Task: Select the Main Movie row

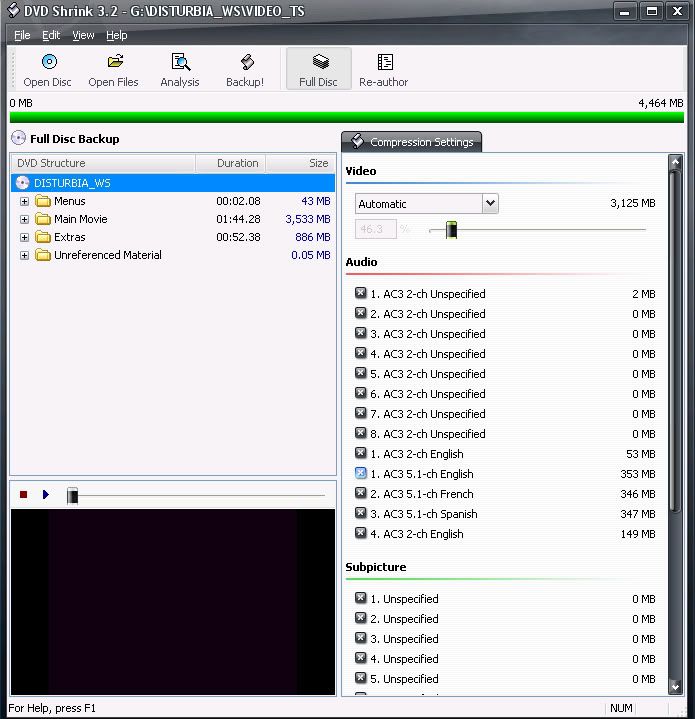Action: [173, 219]
